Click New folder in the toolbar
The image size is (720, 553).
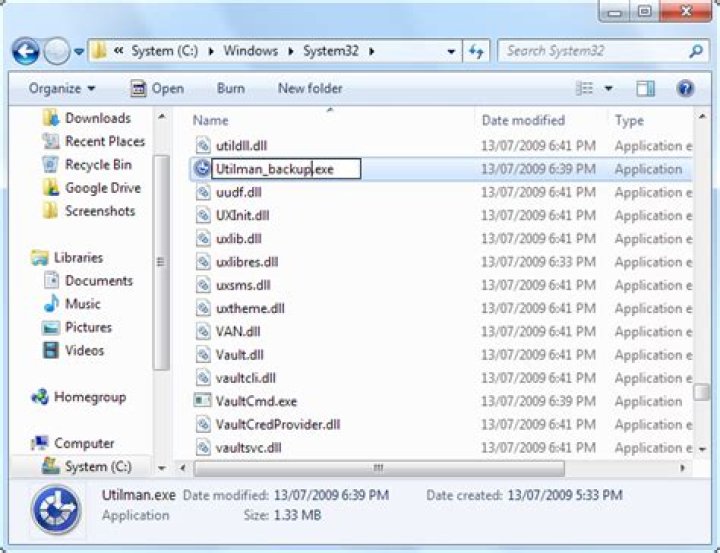310,88
